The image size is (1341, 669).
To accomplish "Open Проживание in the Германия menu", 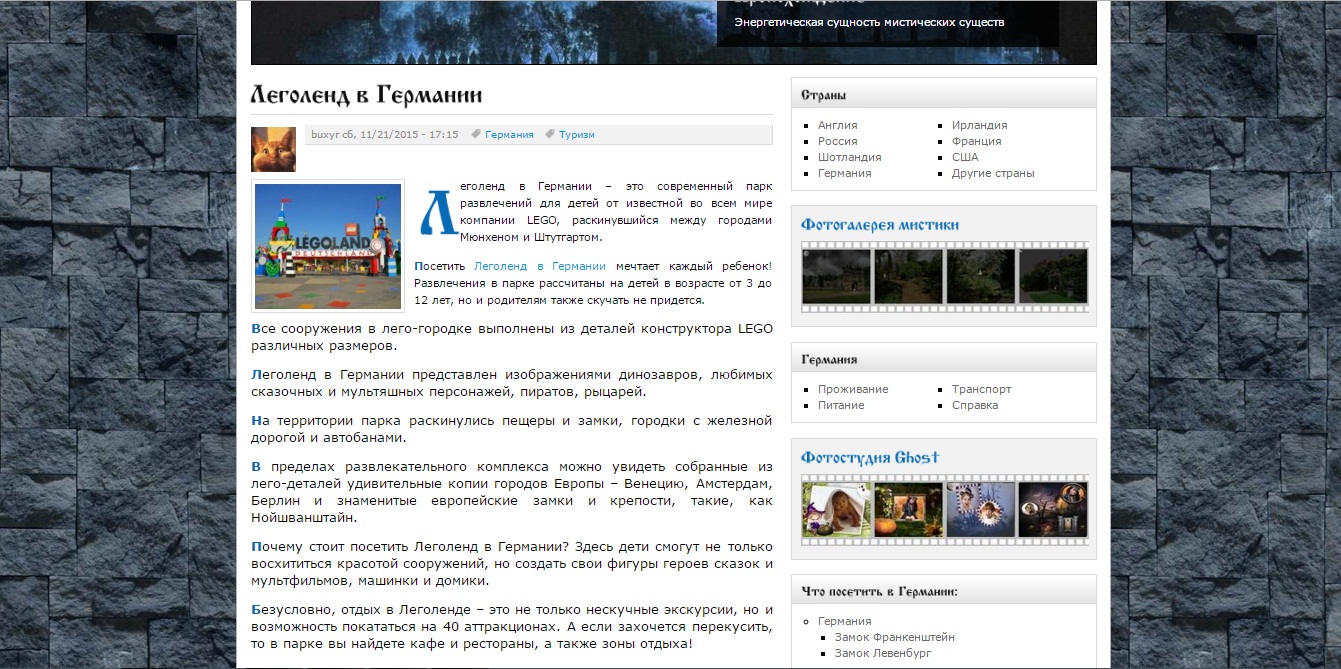I will (853, 389).
